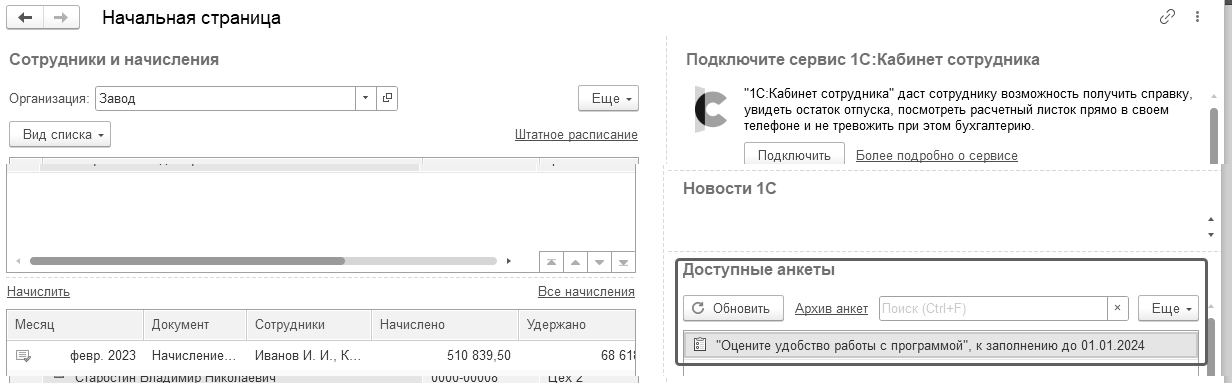Open the Еще menu near Организация
Viewport: 1232px width, 384px height.
[608, 99]
